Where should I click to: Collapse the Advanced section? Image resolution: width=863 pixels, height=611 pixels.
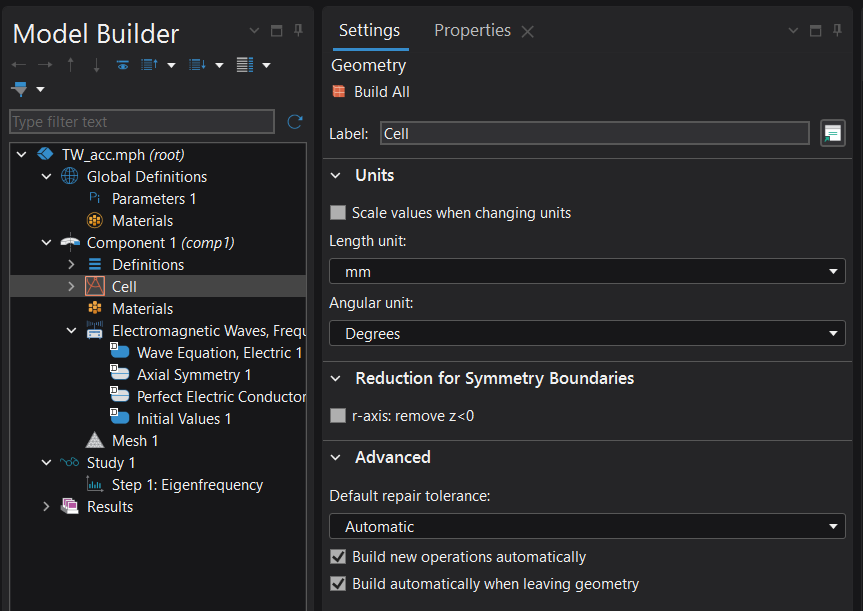pyautogui.click(x=338, y=457)
